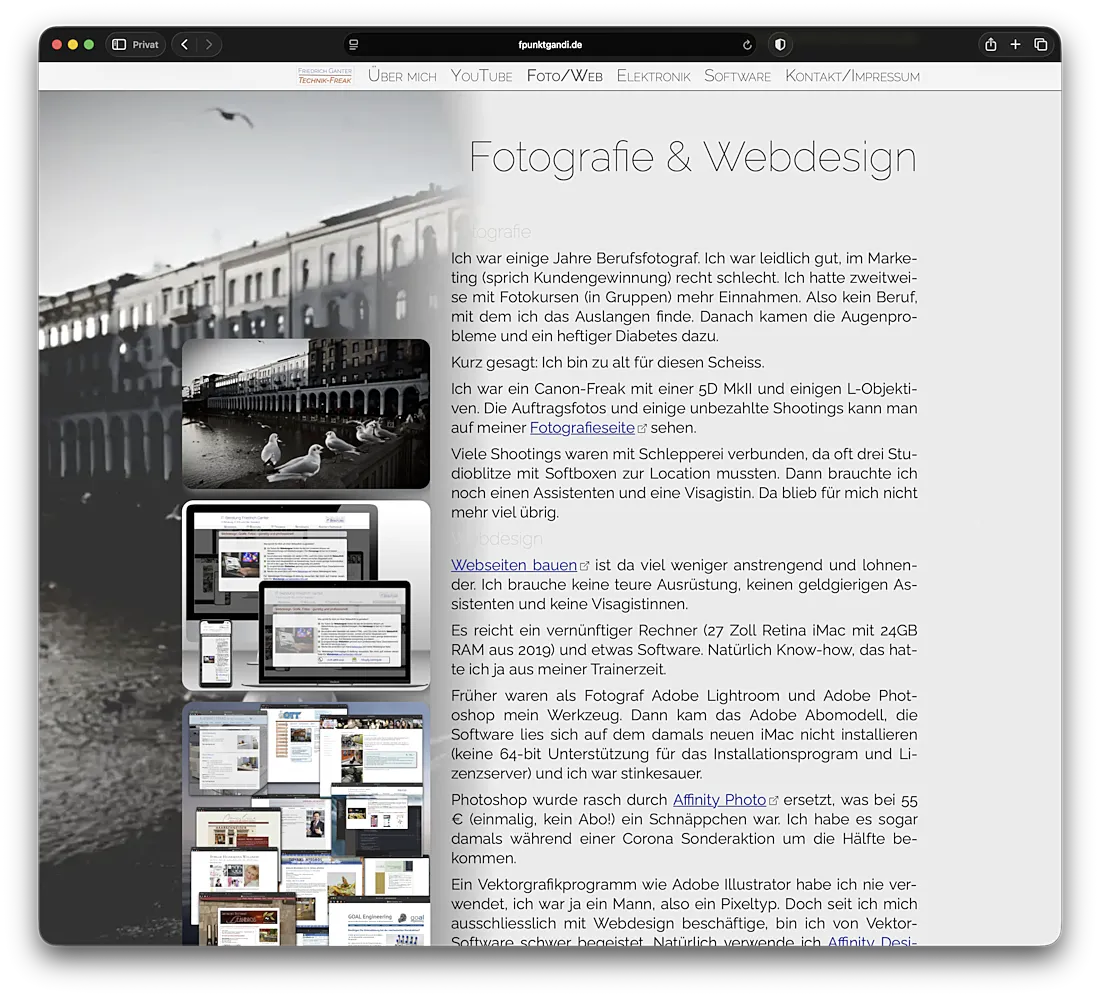Open the Safari sidebar panel

(x=119, y=45)
